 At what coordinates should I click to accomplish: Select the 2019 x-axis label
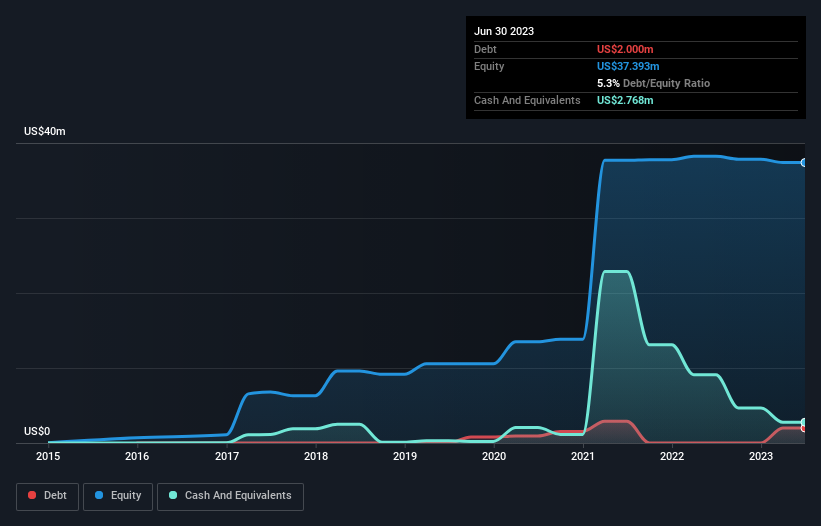[x=405, y=456]
